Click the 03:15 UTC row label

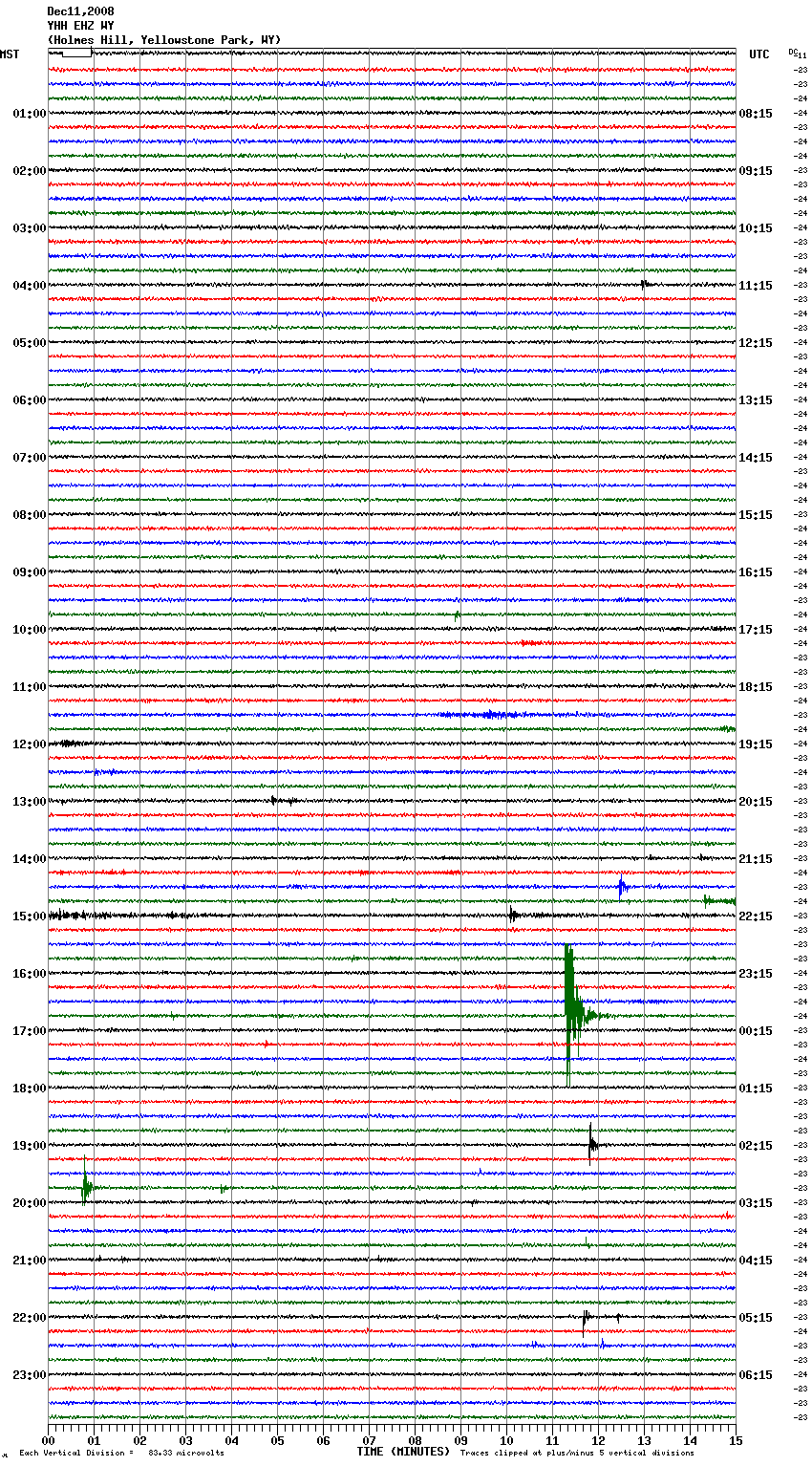coord(756,1203)
